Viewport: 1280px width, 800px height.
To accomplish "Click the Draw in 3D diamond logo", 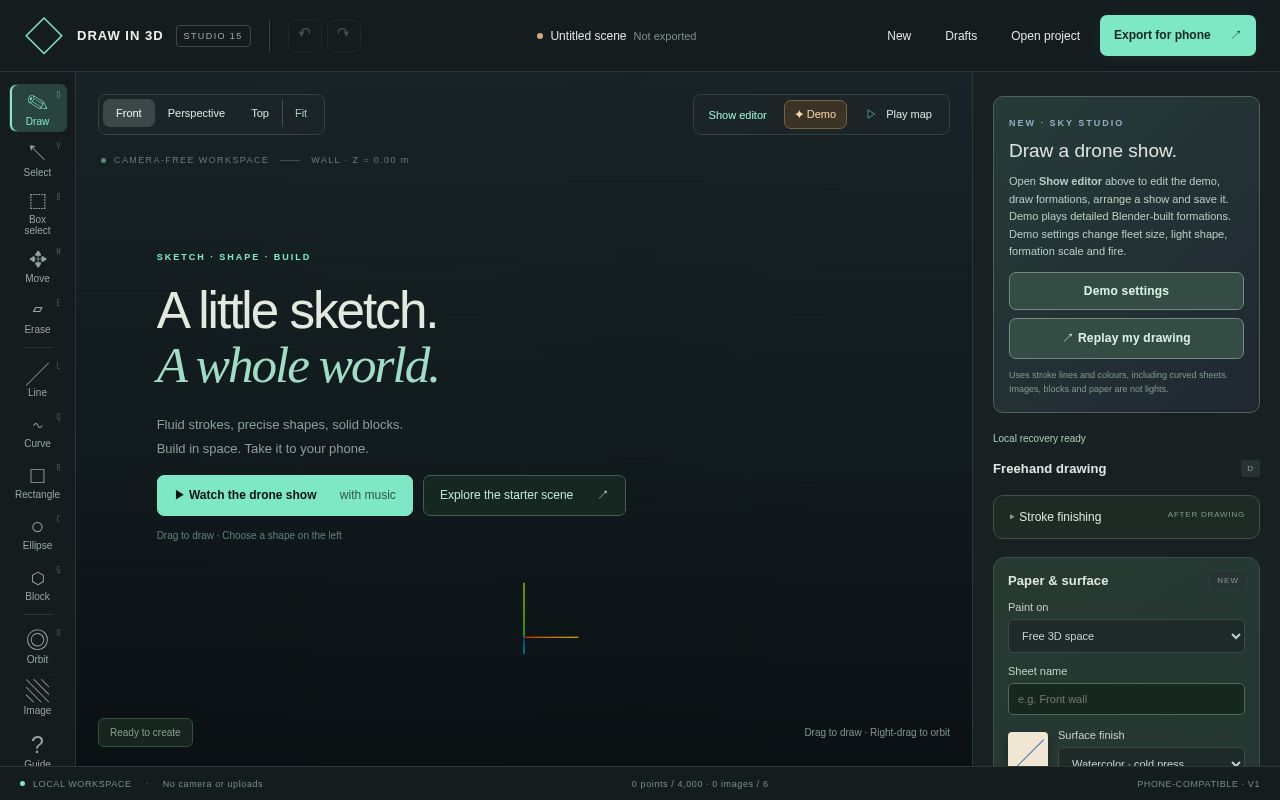I will tap(44, 36).
